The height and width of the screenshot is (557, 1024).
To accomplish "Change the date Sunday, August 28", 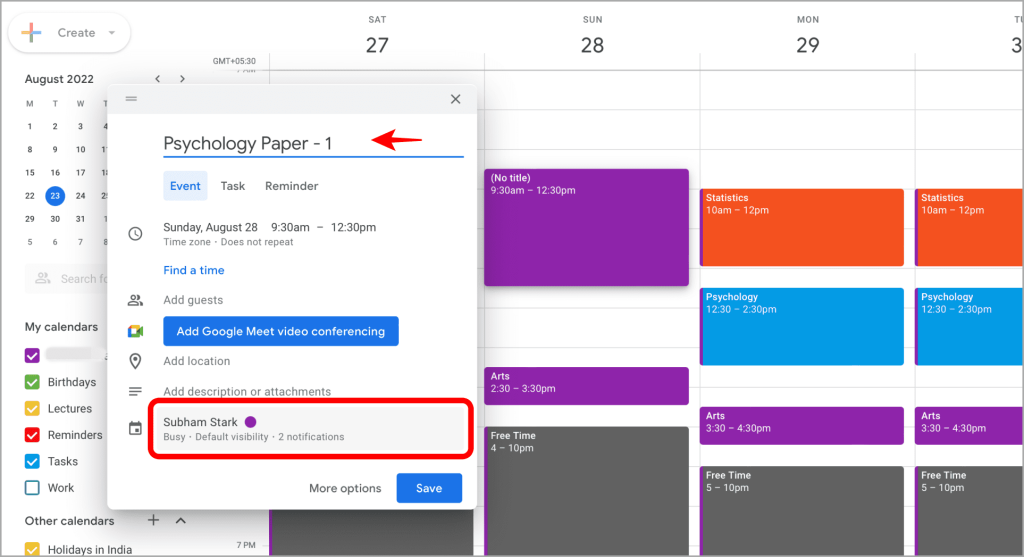I will 210,227.
